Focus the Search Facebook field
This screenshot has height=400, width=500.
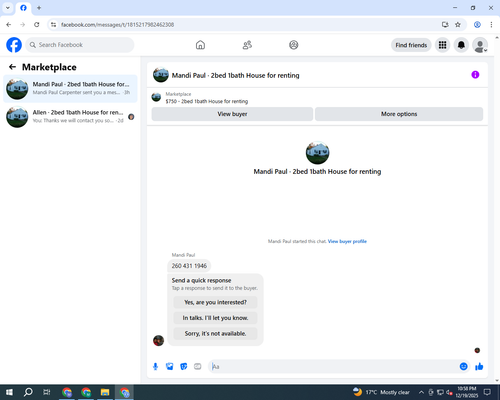point(80,45)
